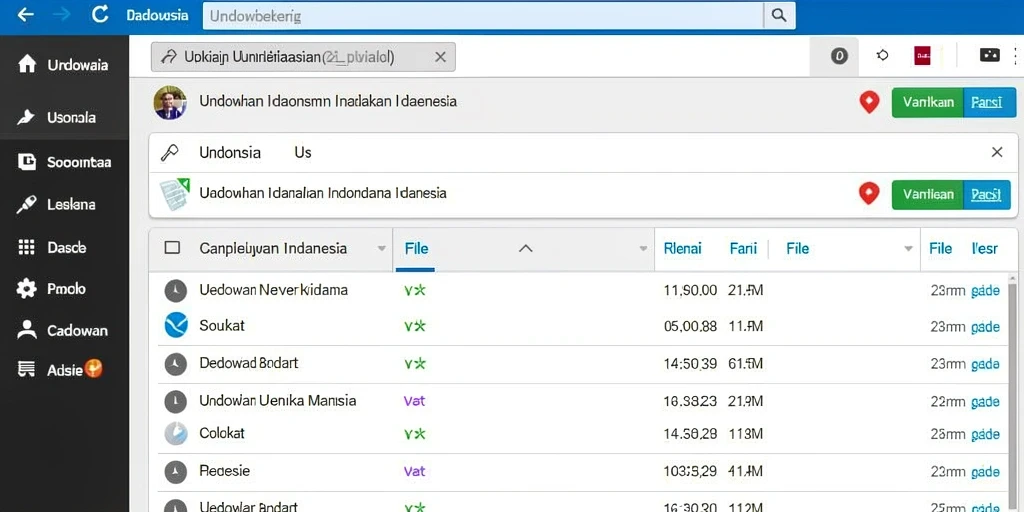The image size is (1024, 512).
Task: Click red location pin in Undowhan Idaonsmn row
Action: click(869, 103)
